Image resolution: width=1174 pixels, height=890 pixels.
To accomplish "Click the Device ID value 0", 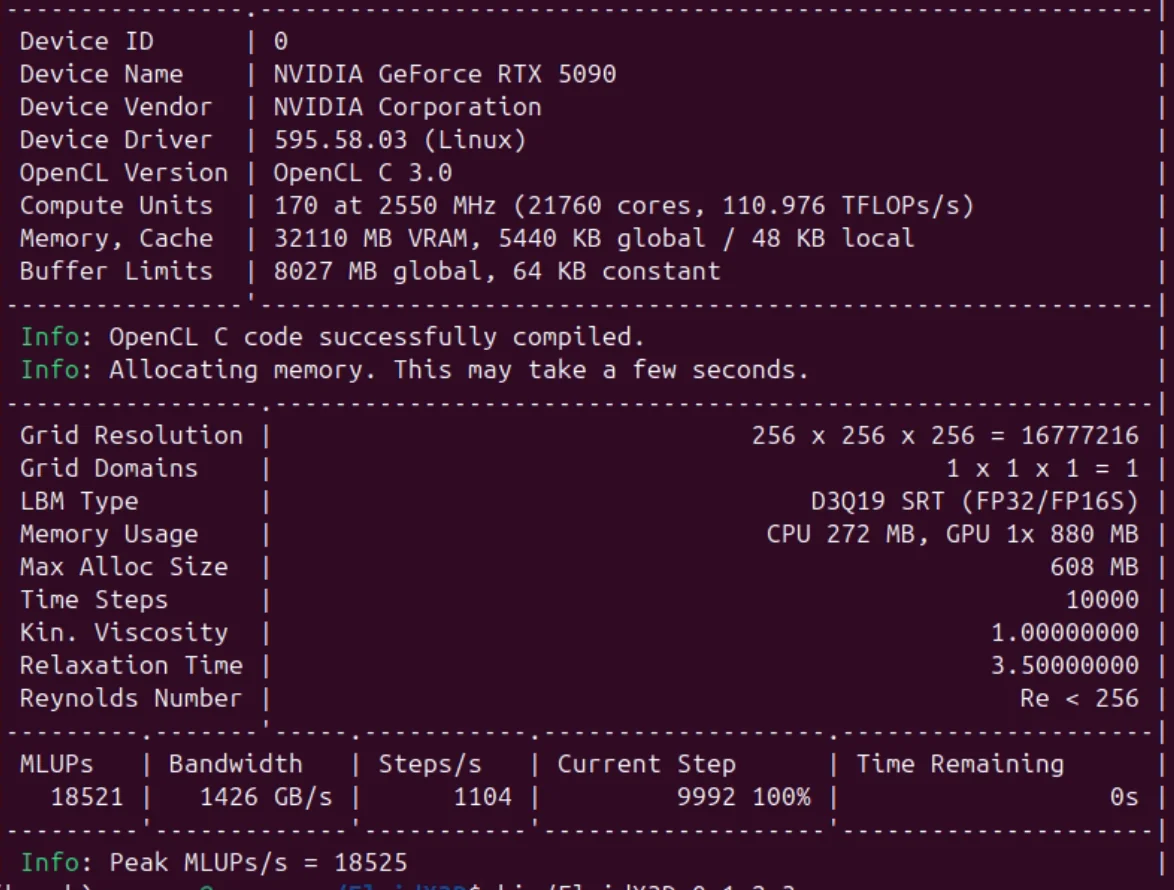I will point(281,41).
